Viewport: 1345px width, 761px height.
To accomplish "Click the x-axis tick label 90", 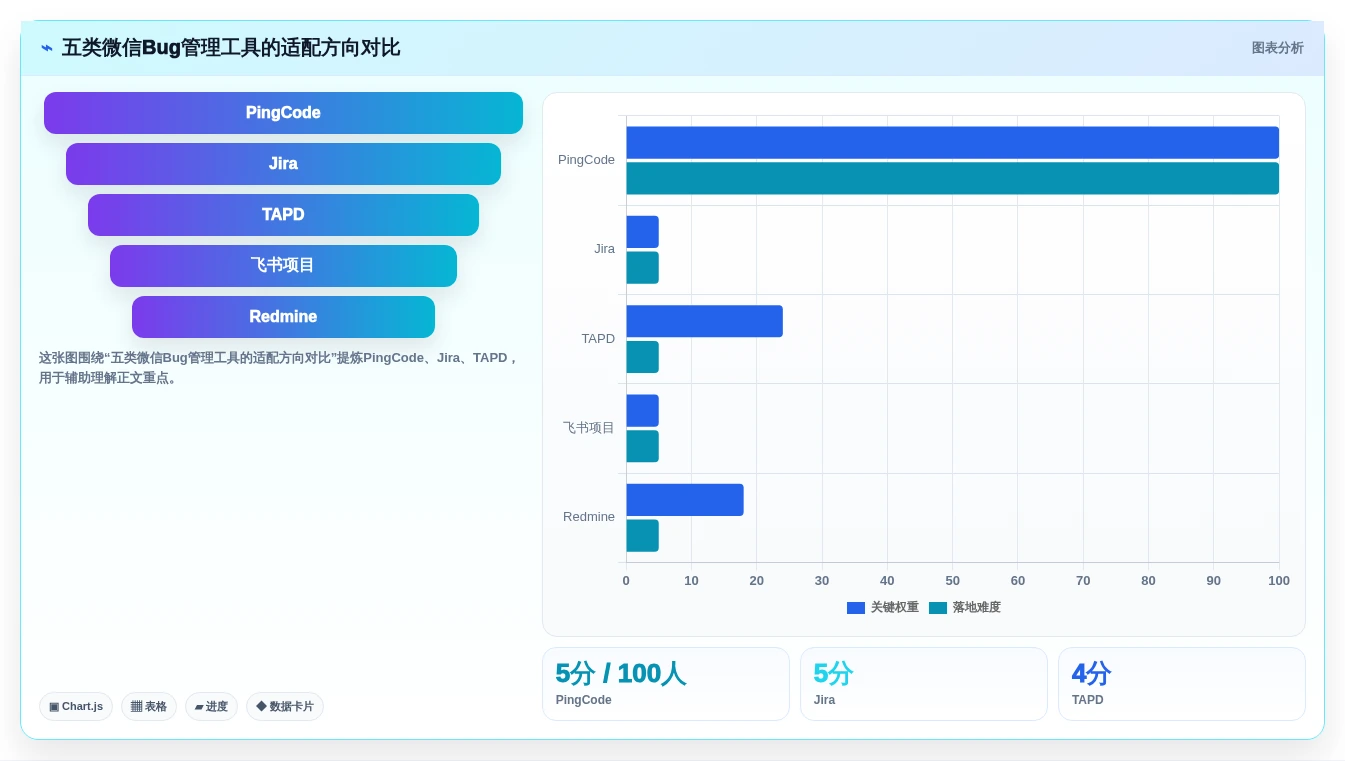I will 1214,581.
